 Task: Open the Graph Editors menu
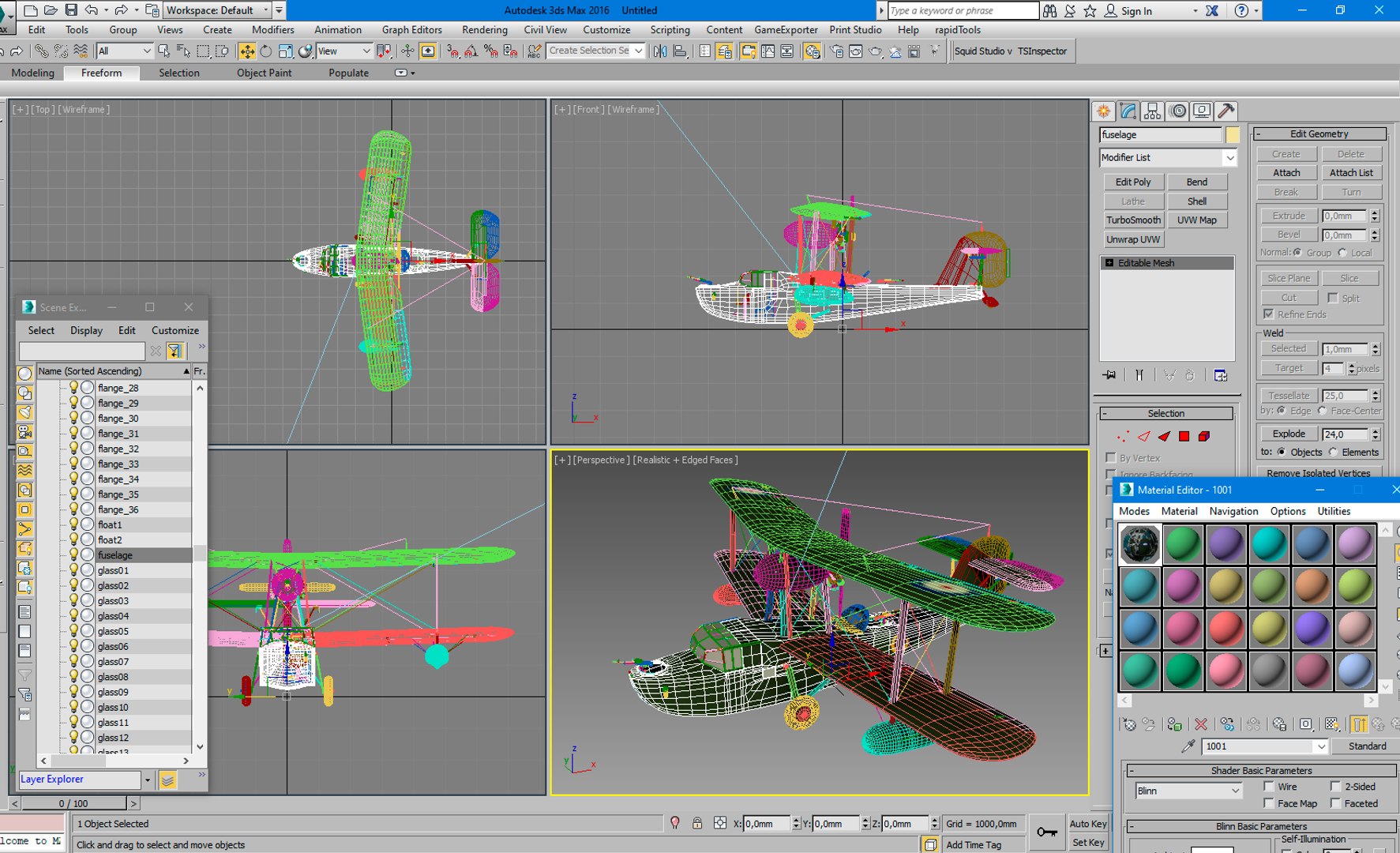tap(411, 30)
